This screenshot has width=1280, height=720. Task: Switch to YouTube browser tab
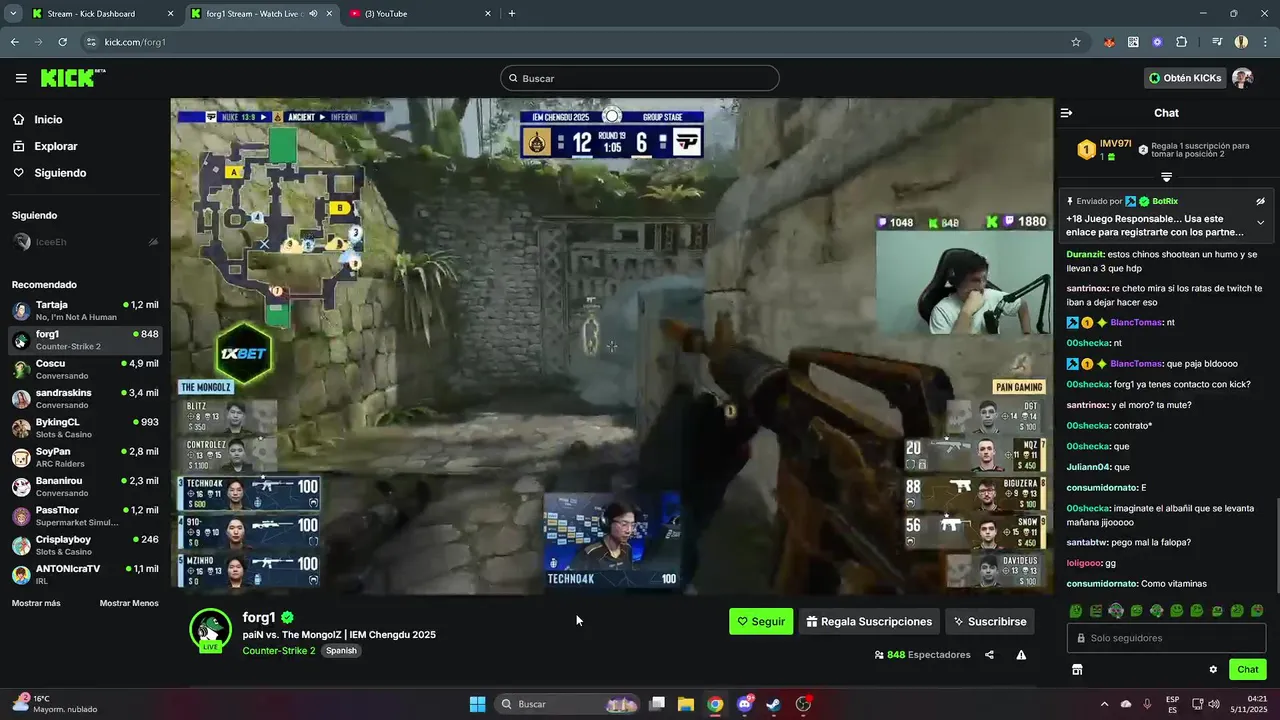point(420,14)
